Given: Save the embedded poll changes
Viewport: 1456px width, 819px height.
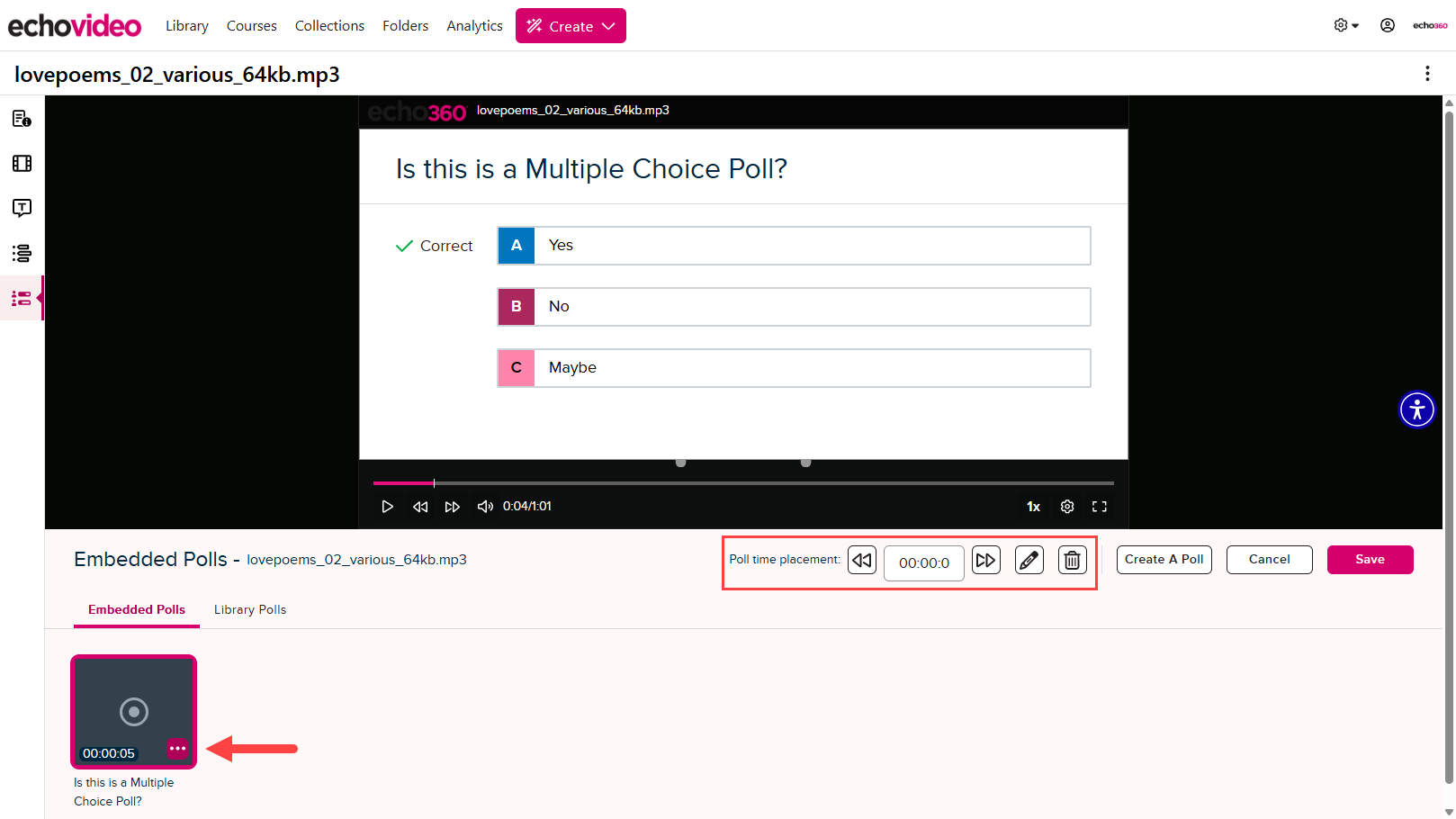Looking at the screenshot, I should point(1370,559).
